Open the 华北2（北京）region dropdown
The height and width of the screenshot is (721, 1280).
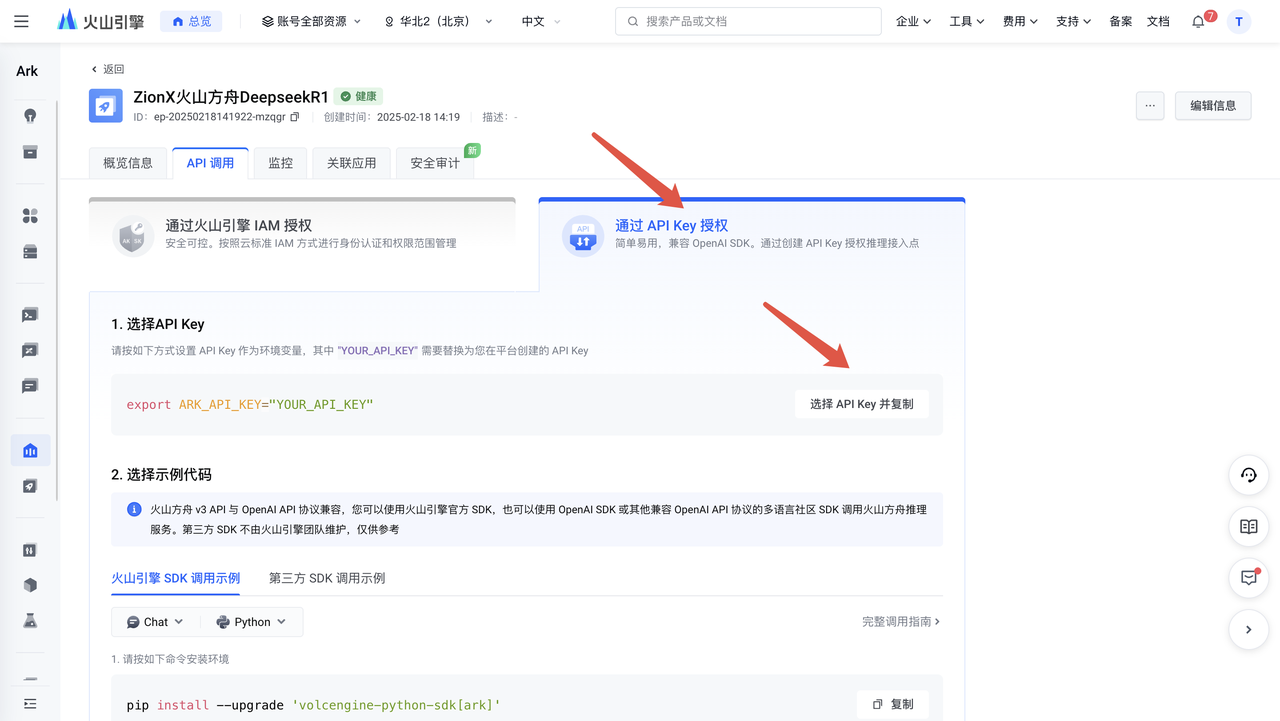point(439,21)
